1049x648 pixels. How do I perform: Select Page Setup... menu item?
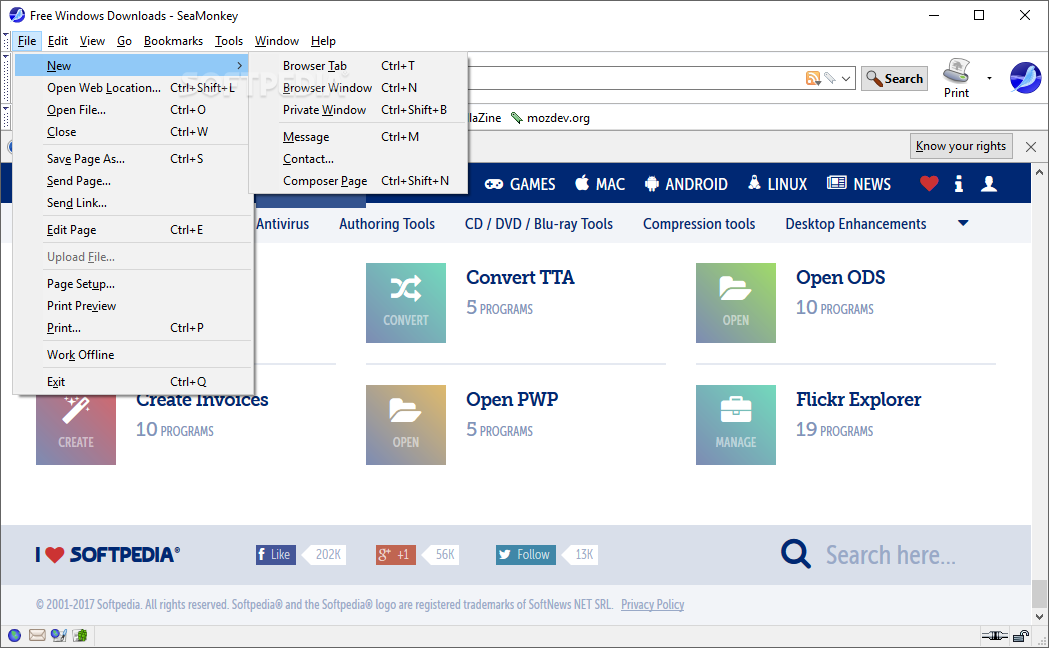coord(133,284)
